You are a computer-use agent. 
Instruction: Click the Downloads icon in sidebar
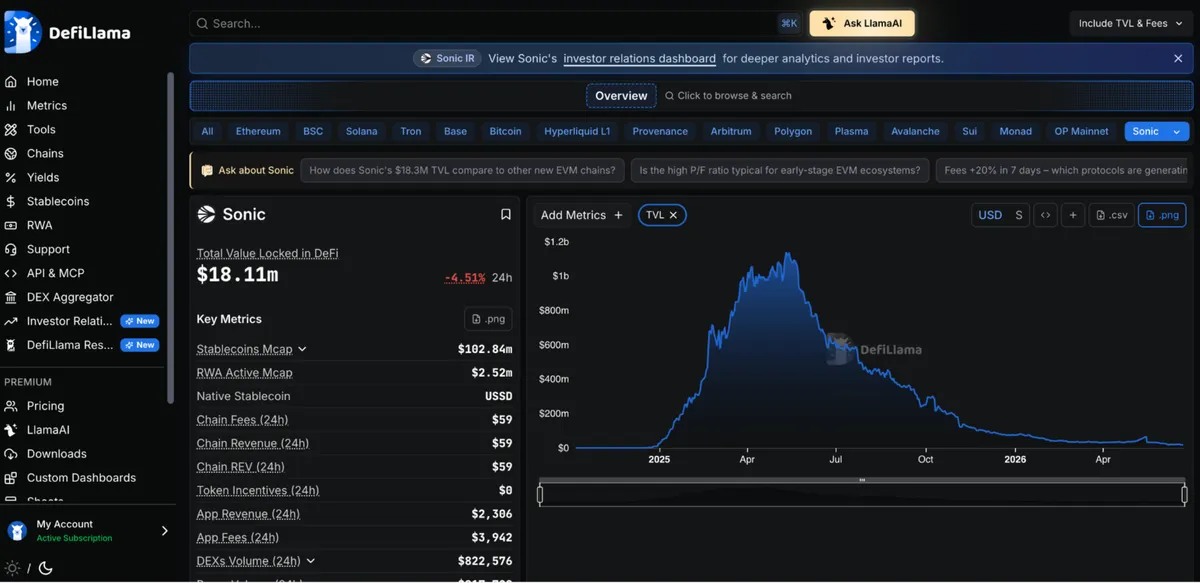tap(11, 454)
